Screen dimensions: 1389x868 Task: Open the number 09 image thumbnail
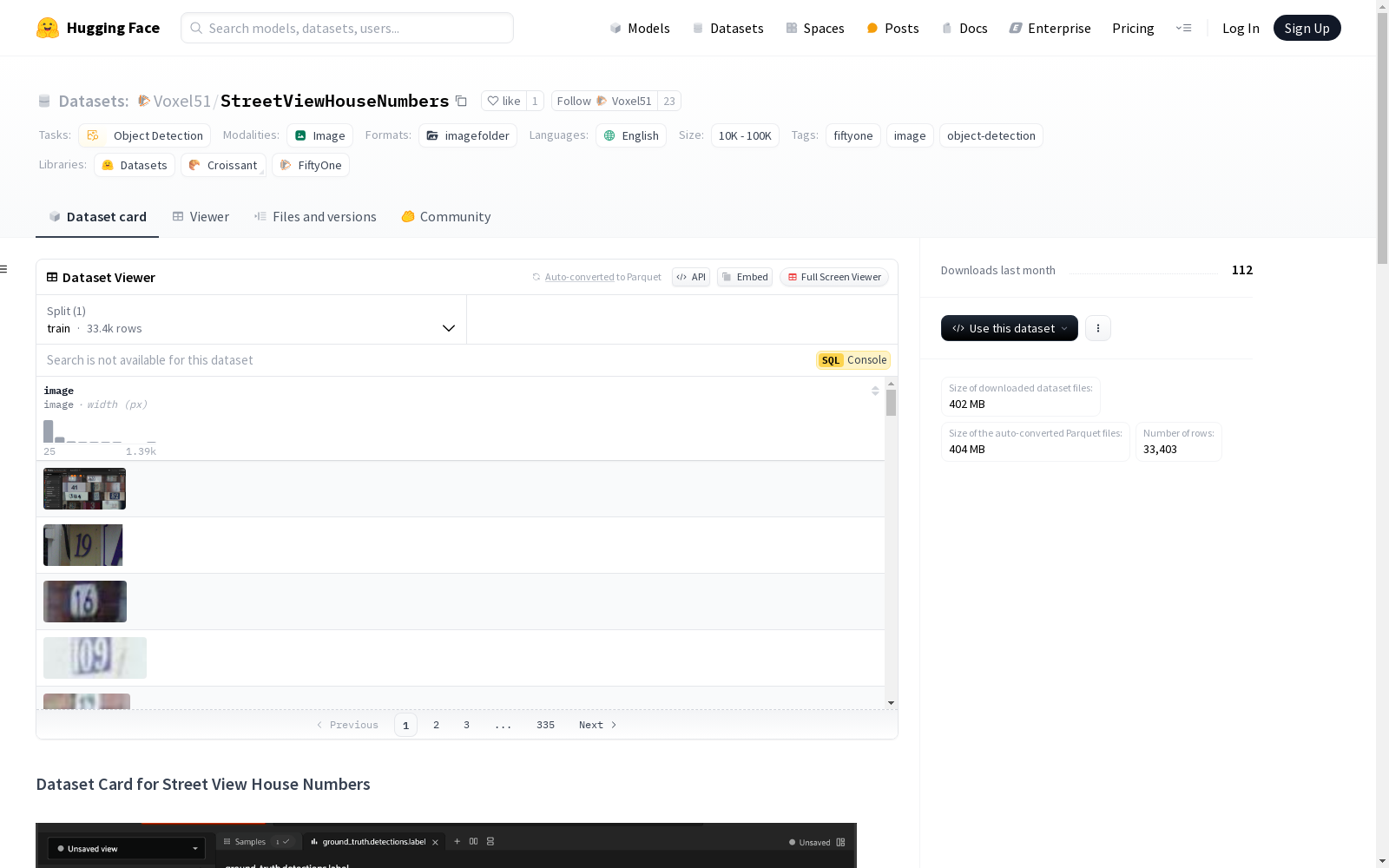coord(95,658)
